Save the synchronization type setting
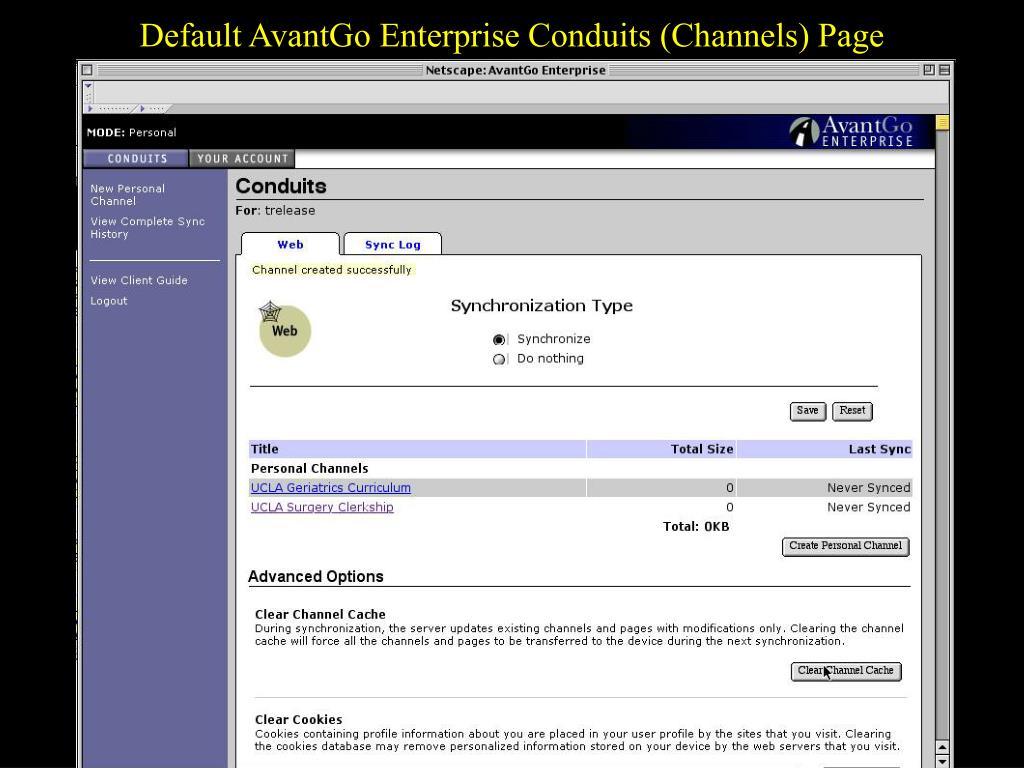 (x=808, y=411)
